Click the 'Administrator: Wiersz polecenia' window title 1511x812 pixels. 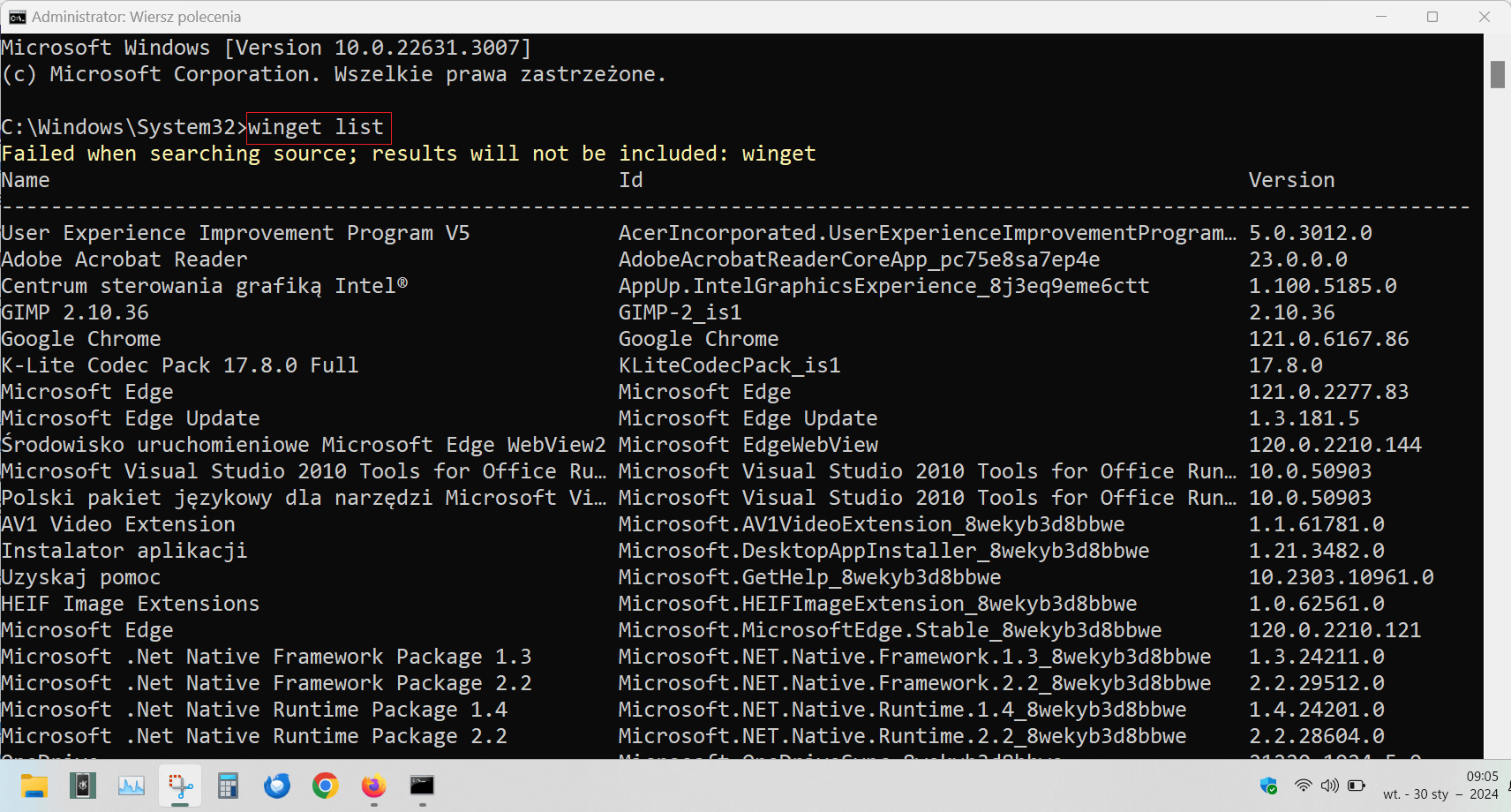click(x=136, y=17)
